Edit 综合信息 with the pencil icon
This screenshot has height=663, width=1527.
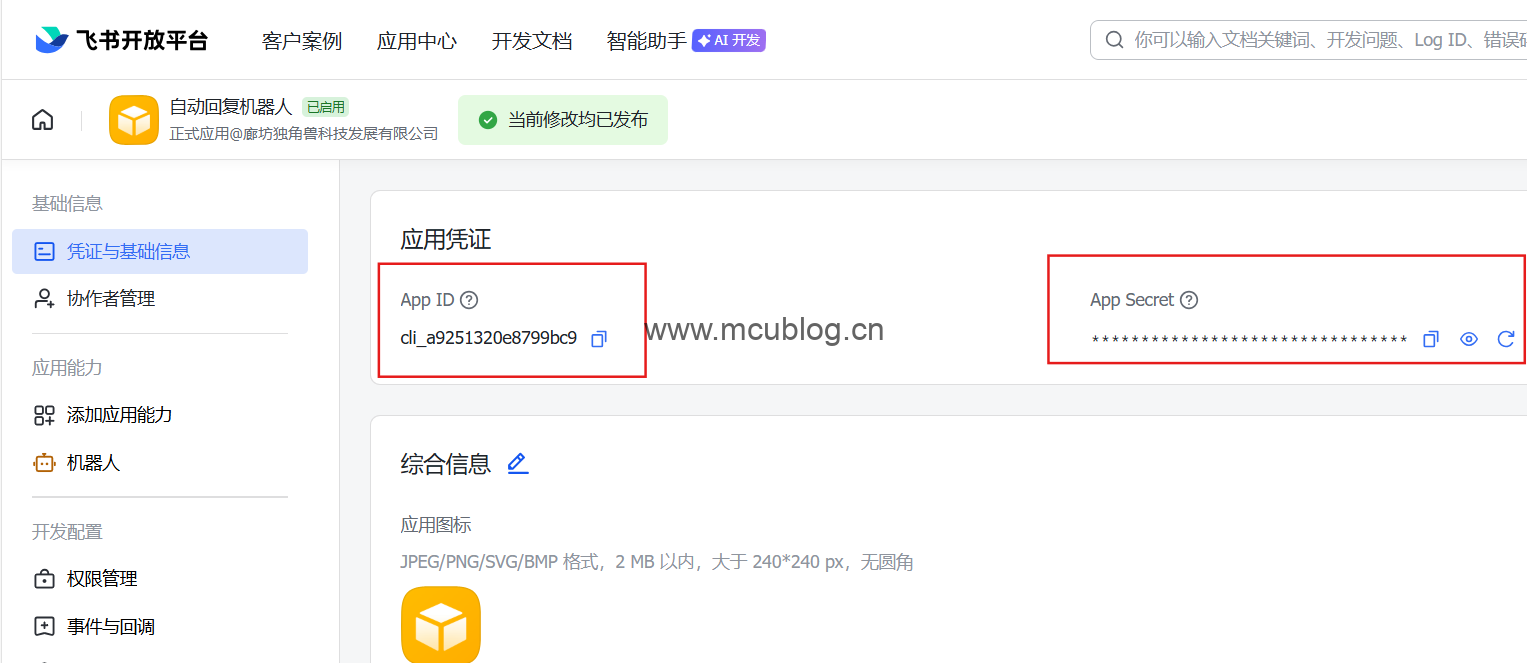(x=517, y=463)
